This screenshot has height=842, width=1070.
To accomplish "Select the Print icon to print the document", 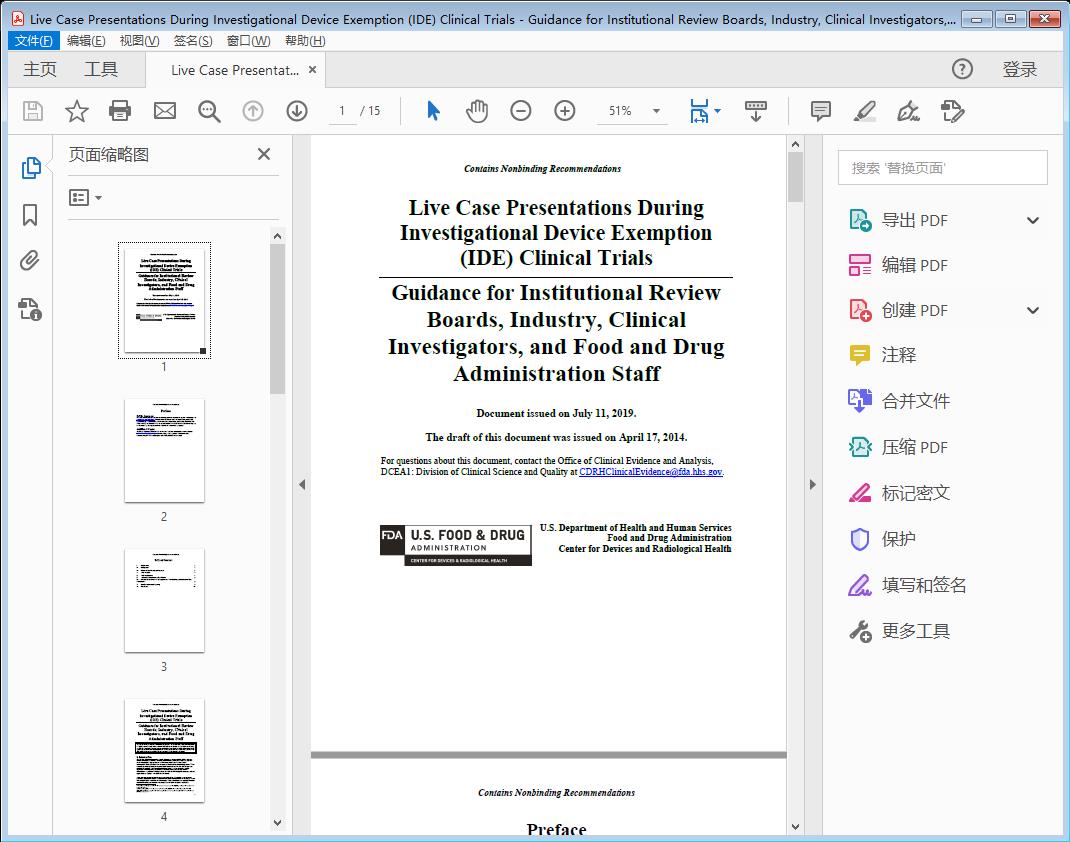I will point(120,111).
